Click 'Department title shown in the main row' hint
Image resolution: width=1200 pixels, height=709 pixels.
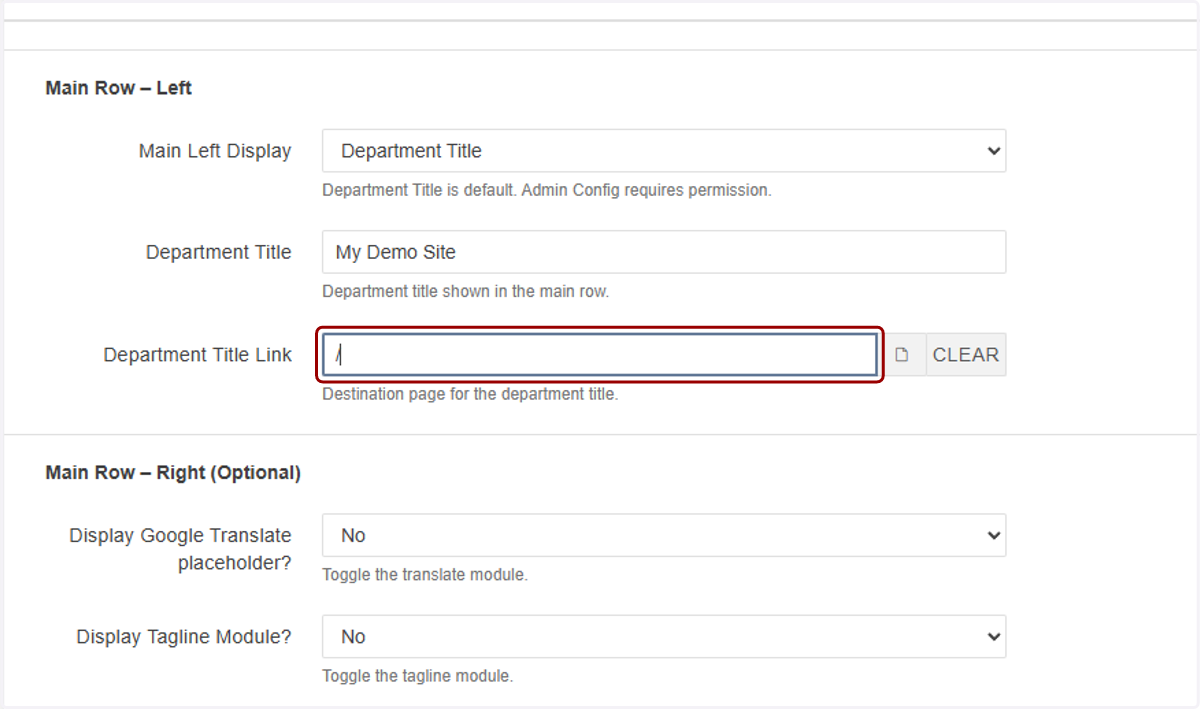pyautogui.click(x=465, y=292)
